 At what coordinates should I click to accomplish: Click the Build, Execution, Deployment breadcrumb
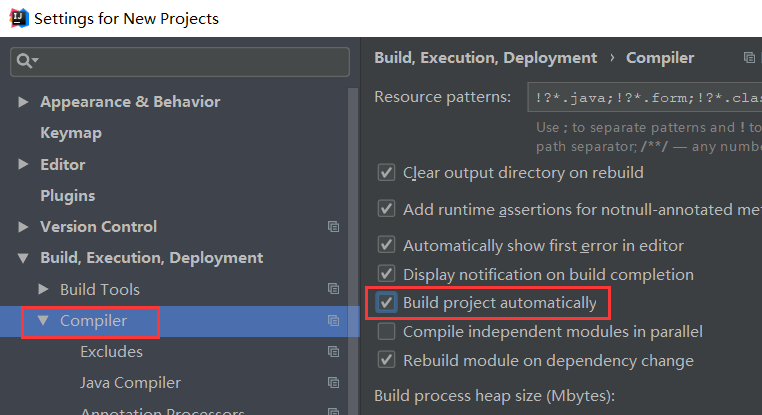485,58
